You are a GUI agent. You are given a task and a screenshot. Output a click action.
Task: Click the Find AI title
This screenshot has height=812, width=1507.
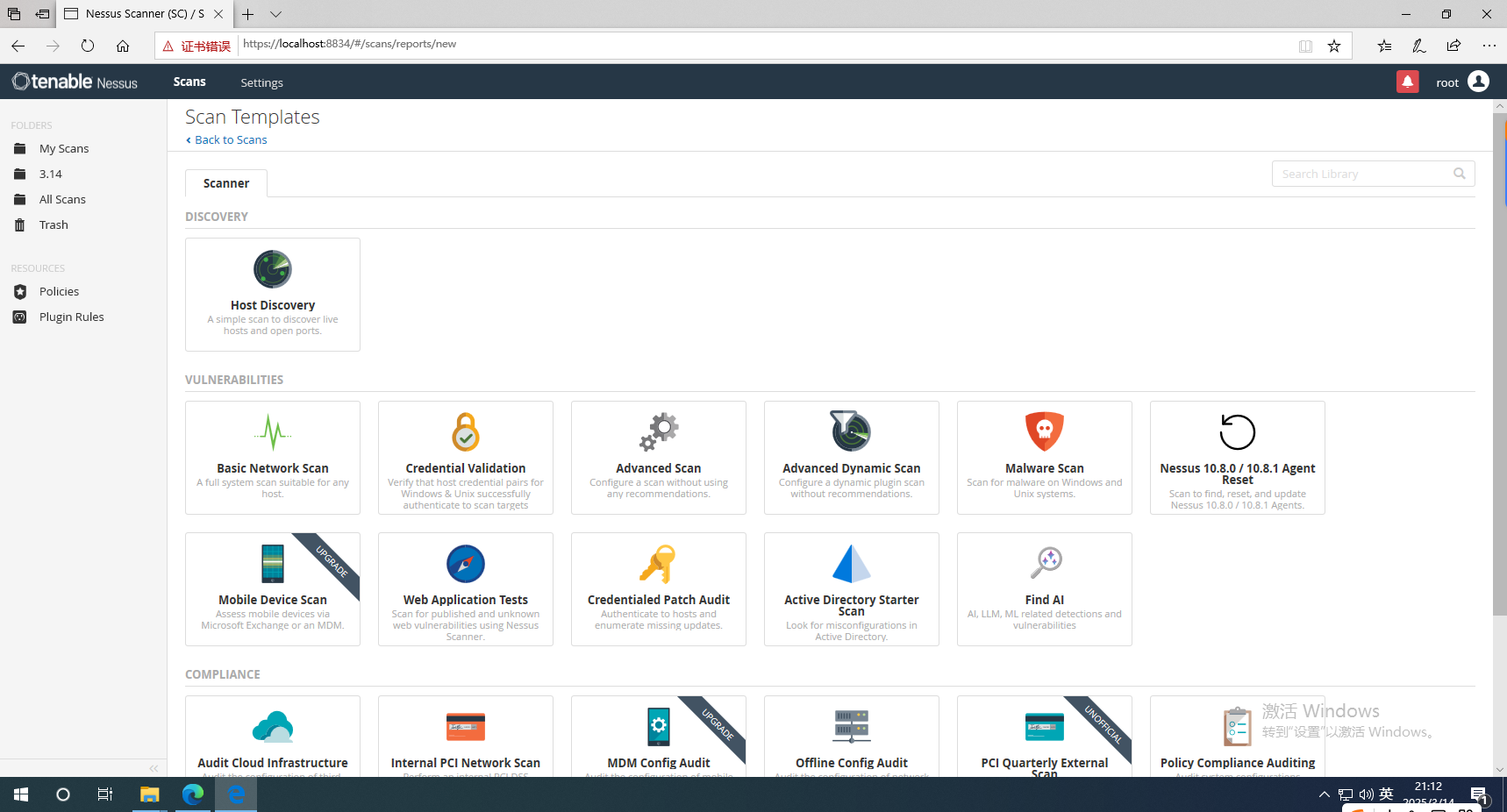(x=1045, y=600)
